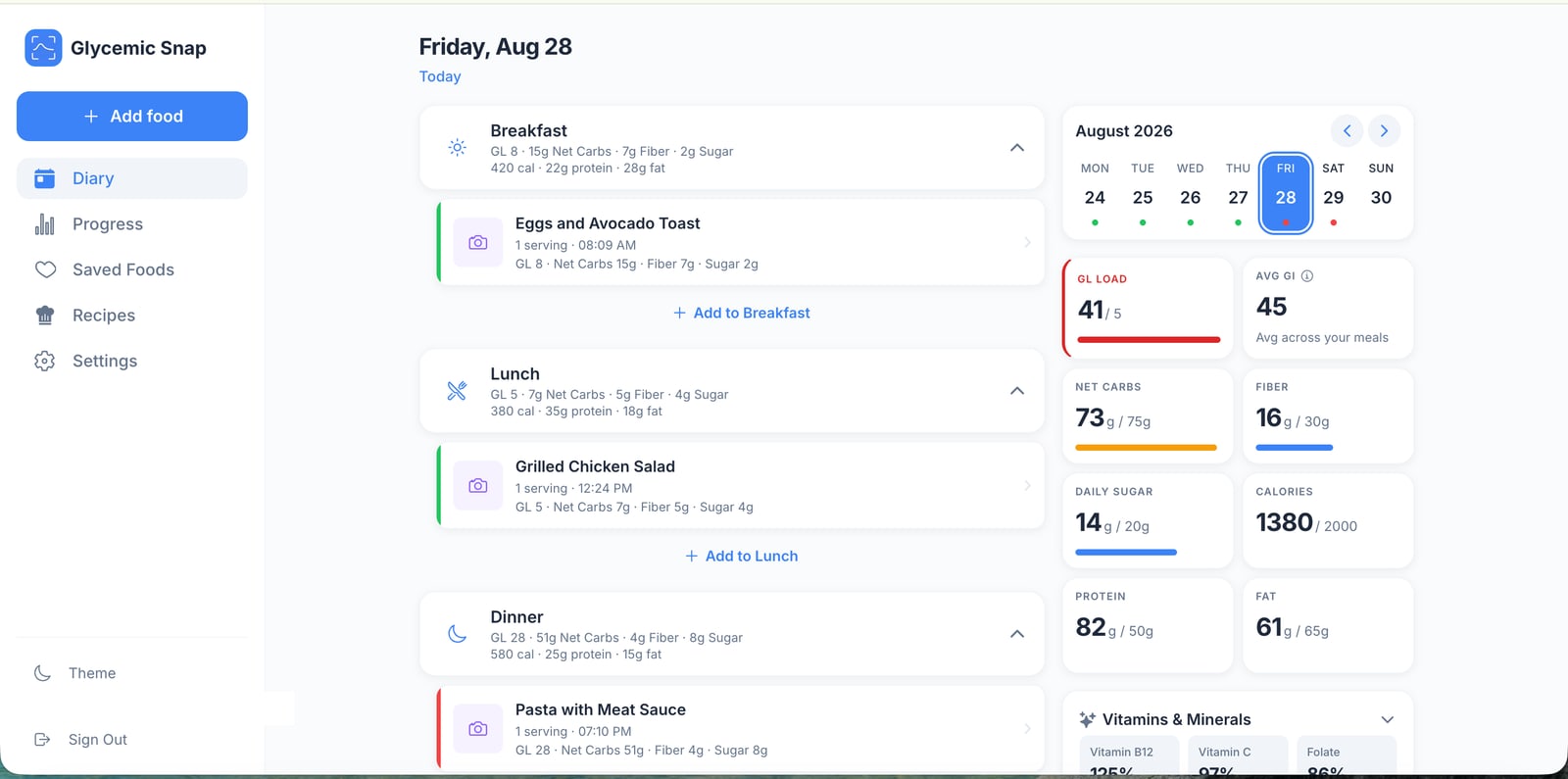Select Saturday 29 in the calendar
The height and width of the screenshot is (779, 1568).
click(1334, 194)
